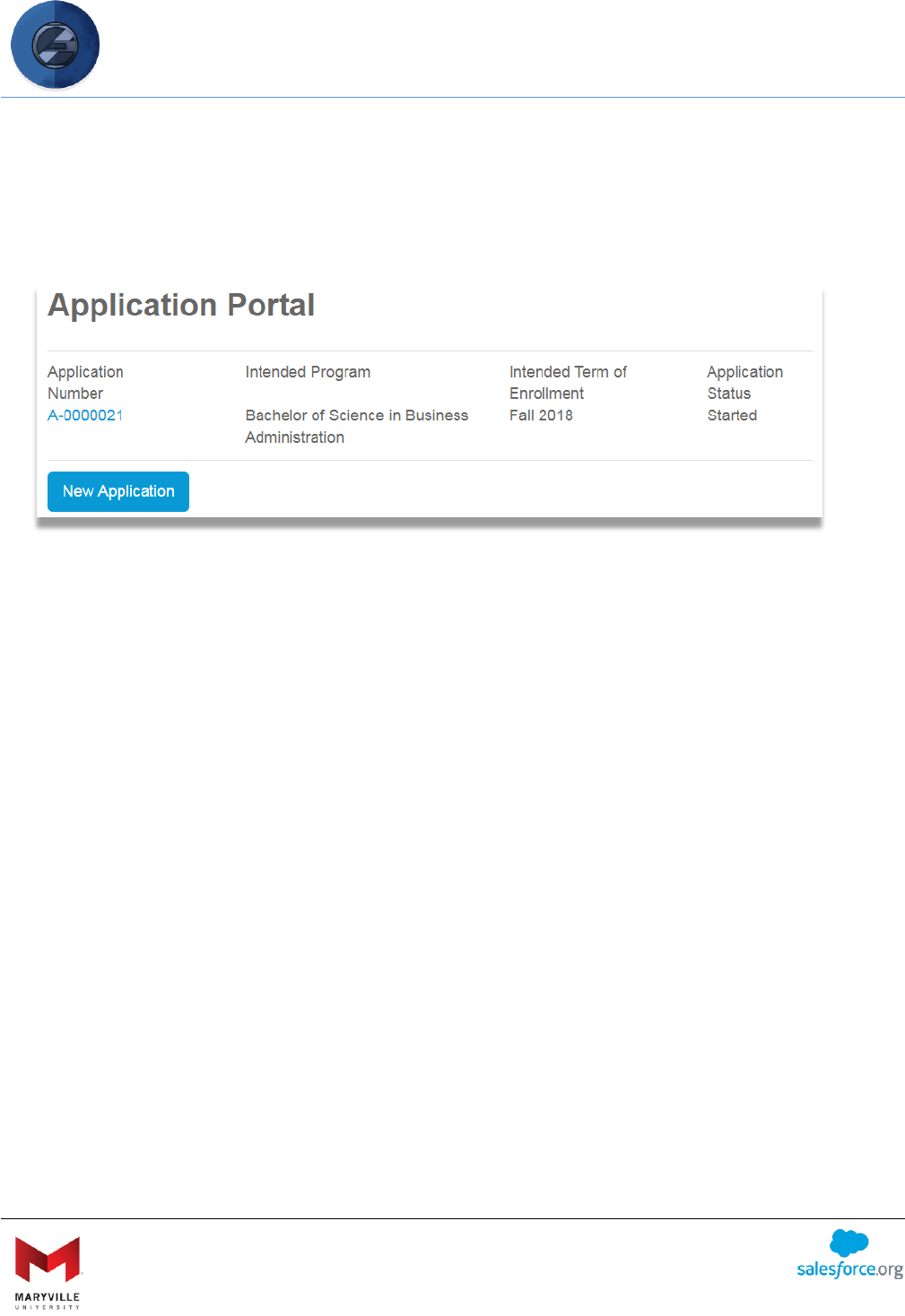Select Bachelor of Science in Business Administration text
The width and height of the screenshot is (905, 1316).
(357, 427)
